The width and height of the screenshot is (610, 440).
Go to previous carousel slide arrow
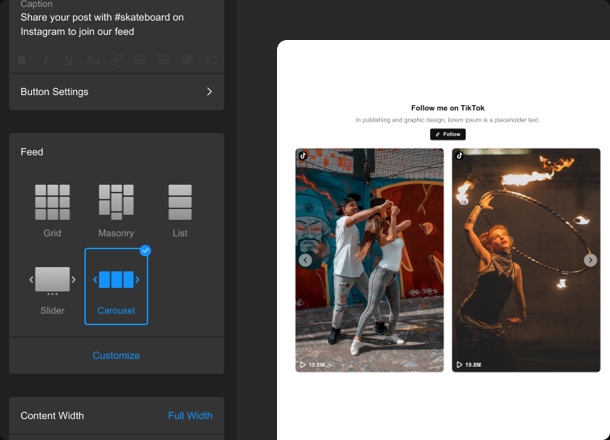305,260
